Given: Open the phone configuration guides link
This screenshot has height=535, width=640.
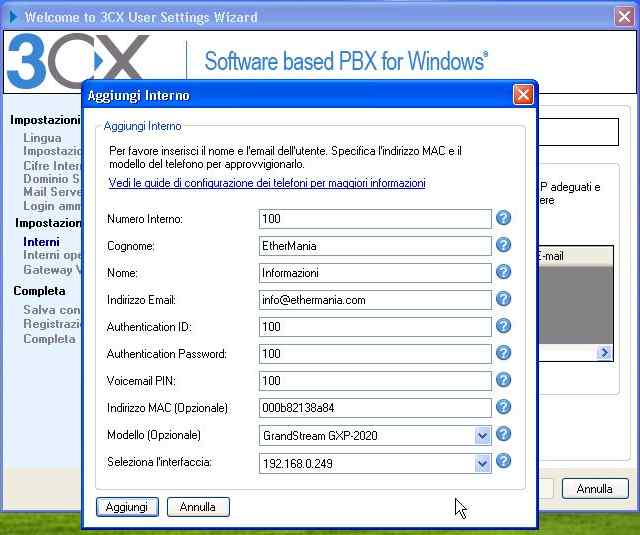Looking at the screenshot, I should click(267, 183).
